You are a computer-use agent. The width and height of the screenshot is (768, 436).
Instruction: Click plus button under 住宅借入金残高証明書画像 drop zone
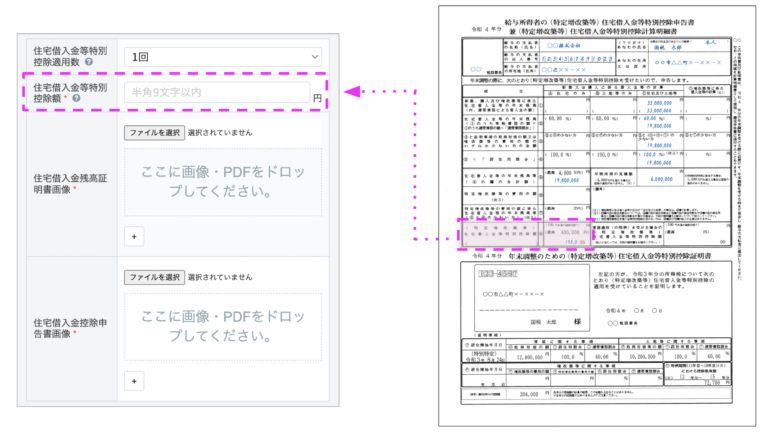click(135, 236)
